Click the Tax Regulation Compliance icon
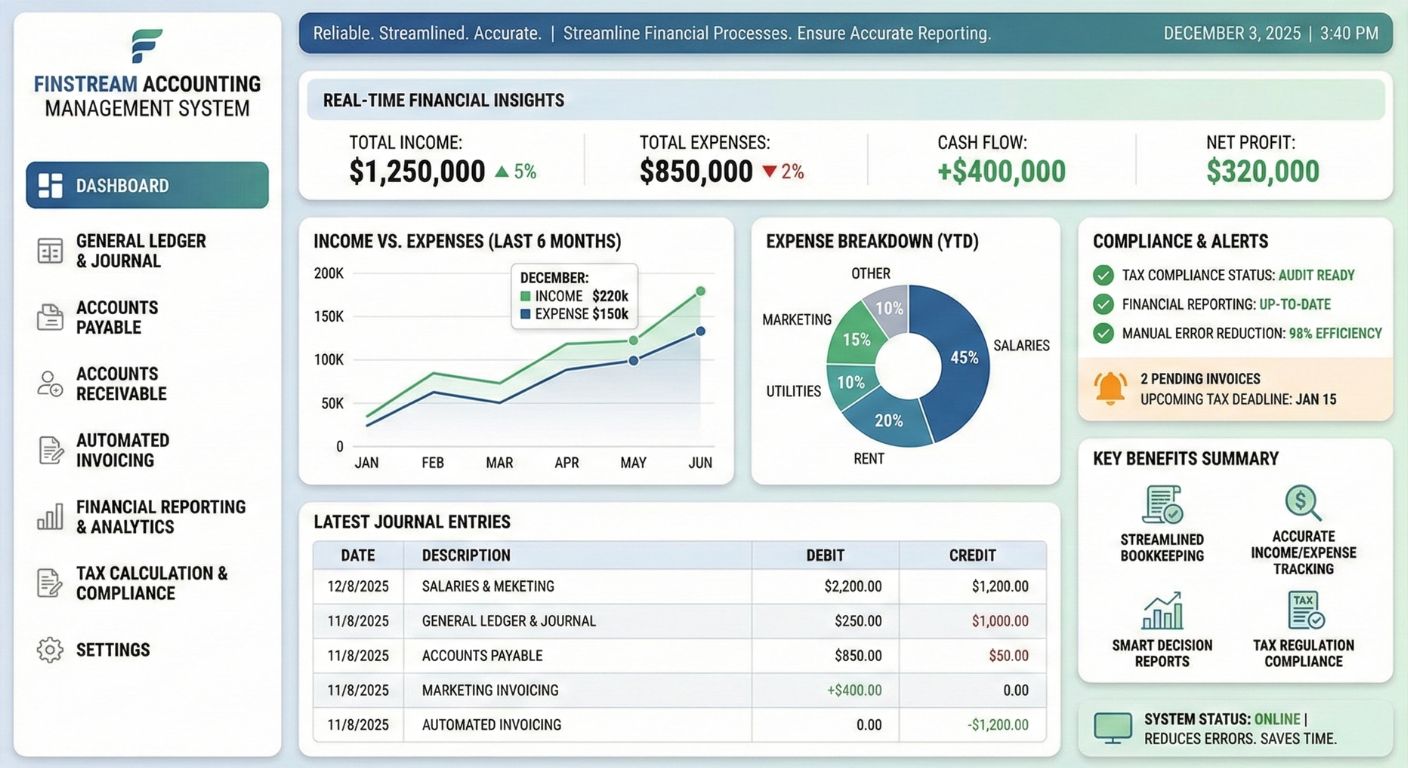The height and width of the screenshot is (768, 1408). [x=1305, y=611]
